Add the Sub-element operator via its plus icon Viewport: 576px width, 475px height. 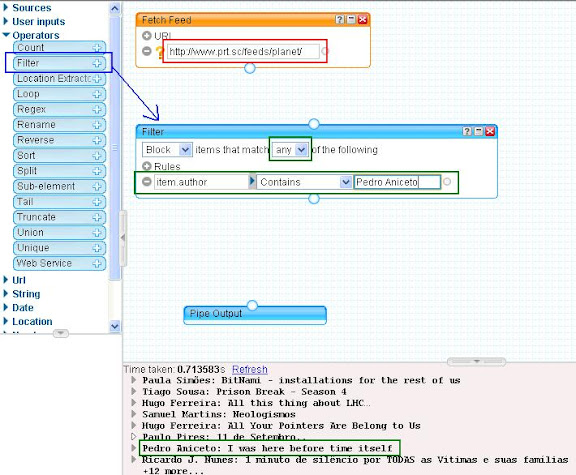coord(97,187)
